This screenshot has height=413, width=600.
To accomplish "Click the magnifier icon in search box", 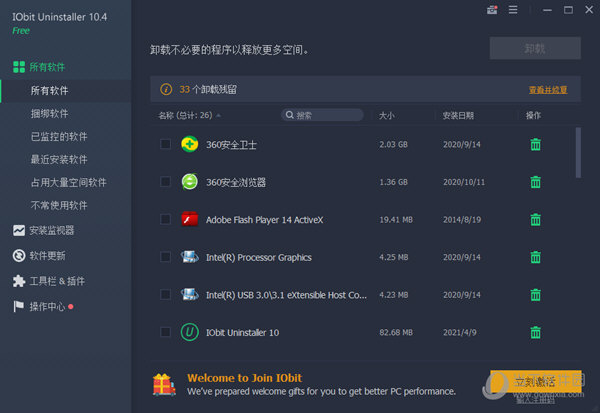I will (290, 115).
